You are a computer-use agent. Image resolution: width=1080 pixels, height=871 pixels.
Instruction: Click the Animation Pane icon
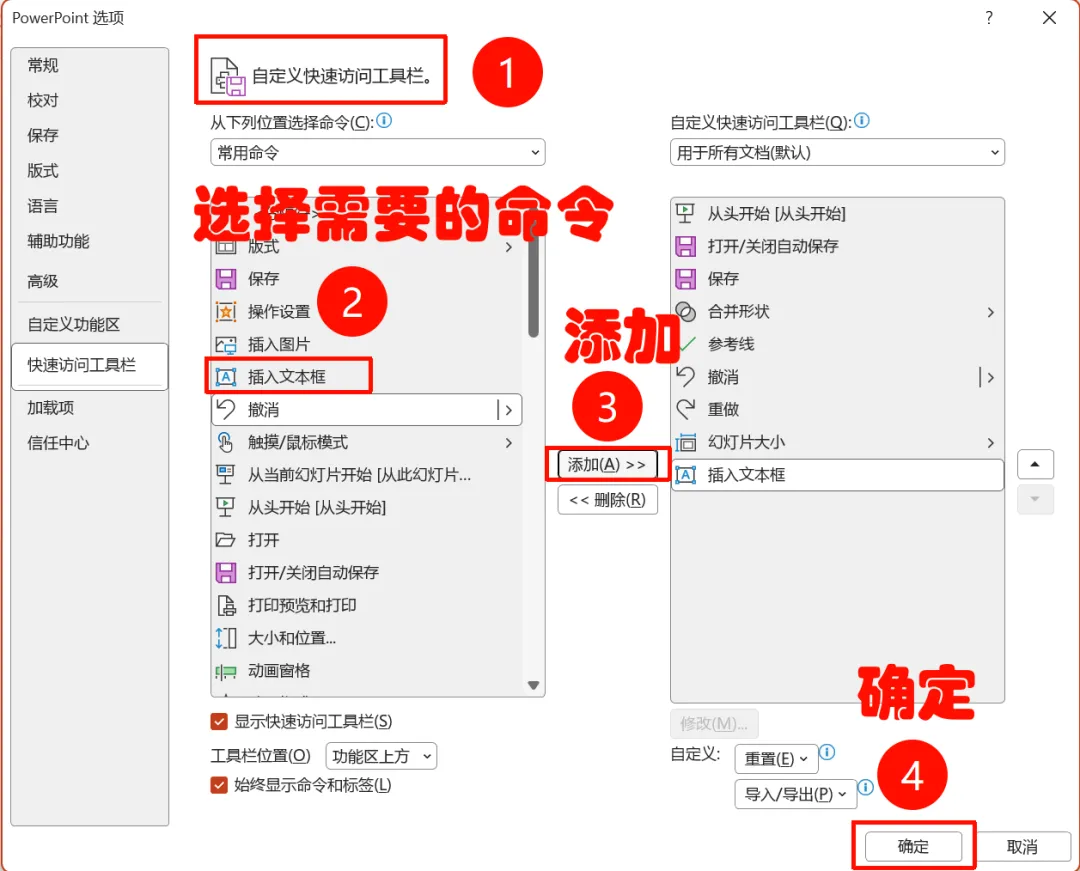click(x=226, y=671)
